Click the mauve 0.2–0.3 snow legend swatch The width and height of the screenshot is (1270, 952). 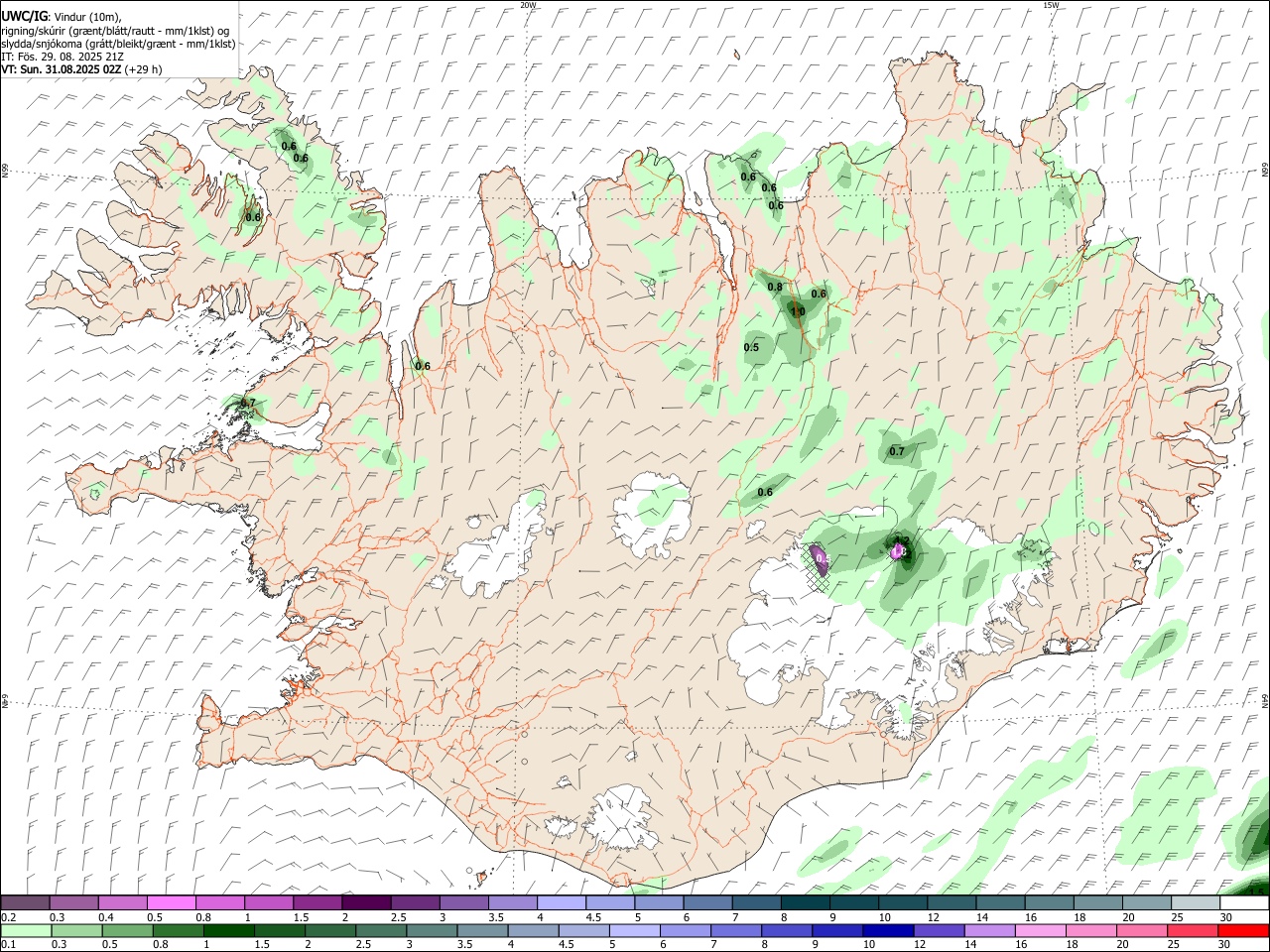point(26,903)
